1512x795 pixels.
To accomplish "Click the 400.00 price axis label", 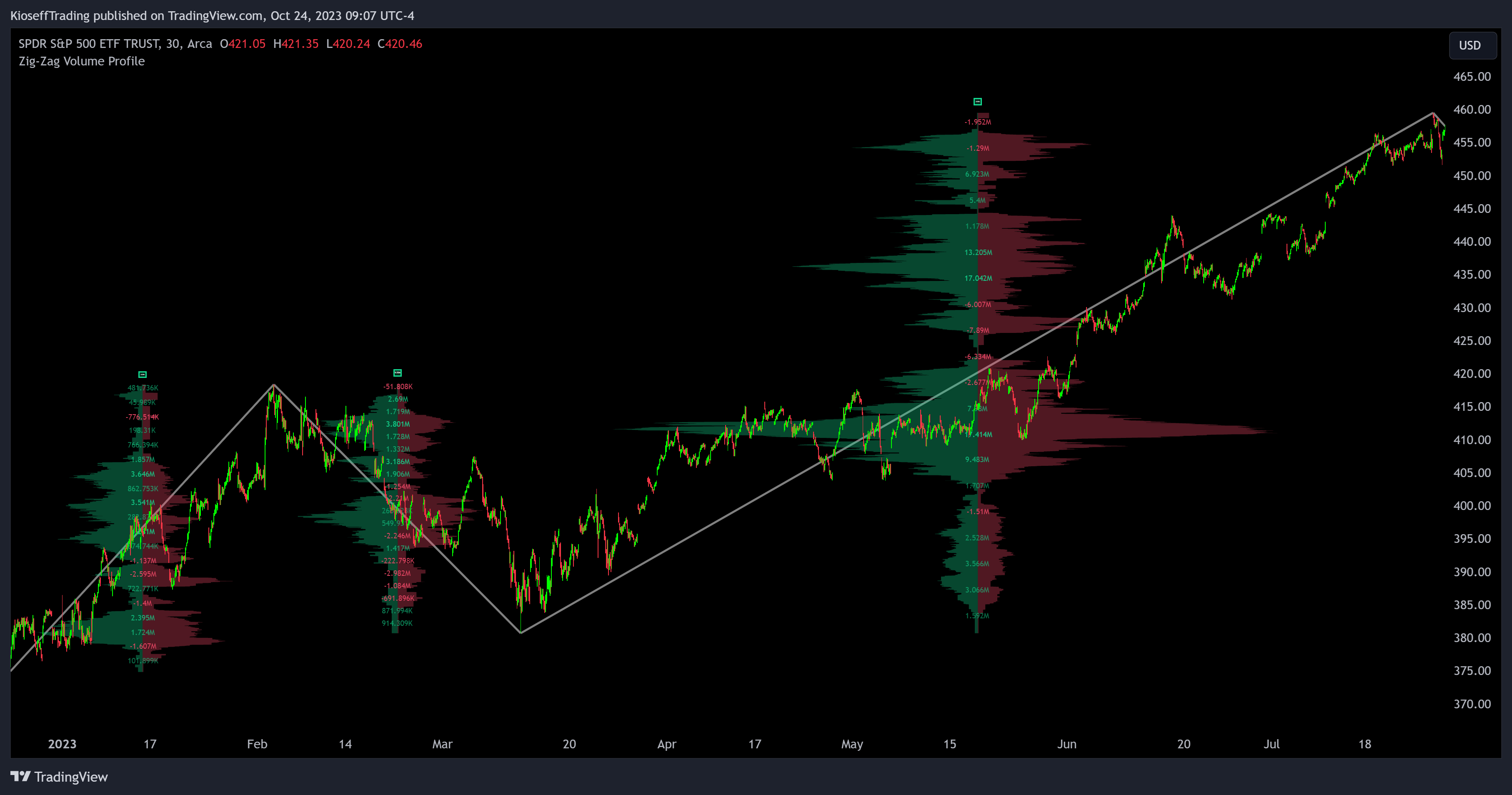I will (1472, 505).
